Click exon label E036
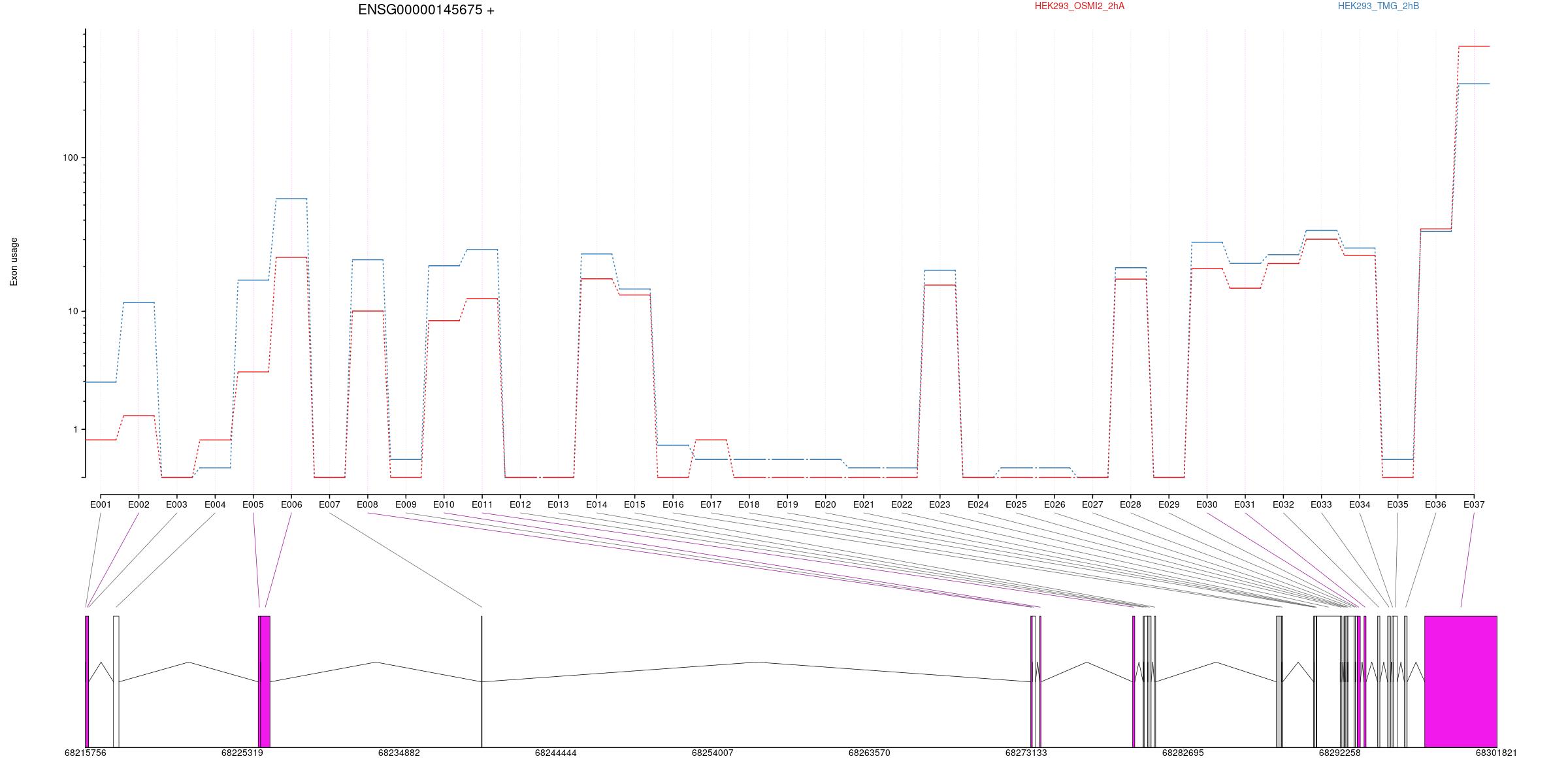 coord(1435,504)
